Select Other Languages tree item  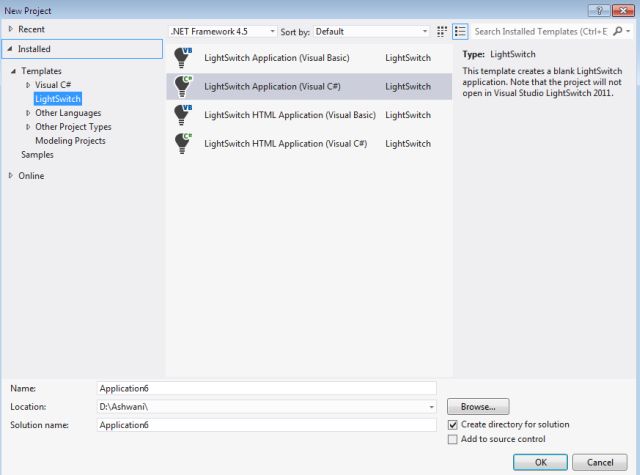pos(68,113)
